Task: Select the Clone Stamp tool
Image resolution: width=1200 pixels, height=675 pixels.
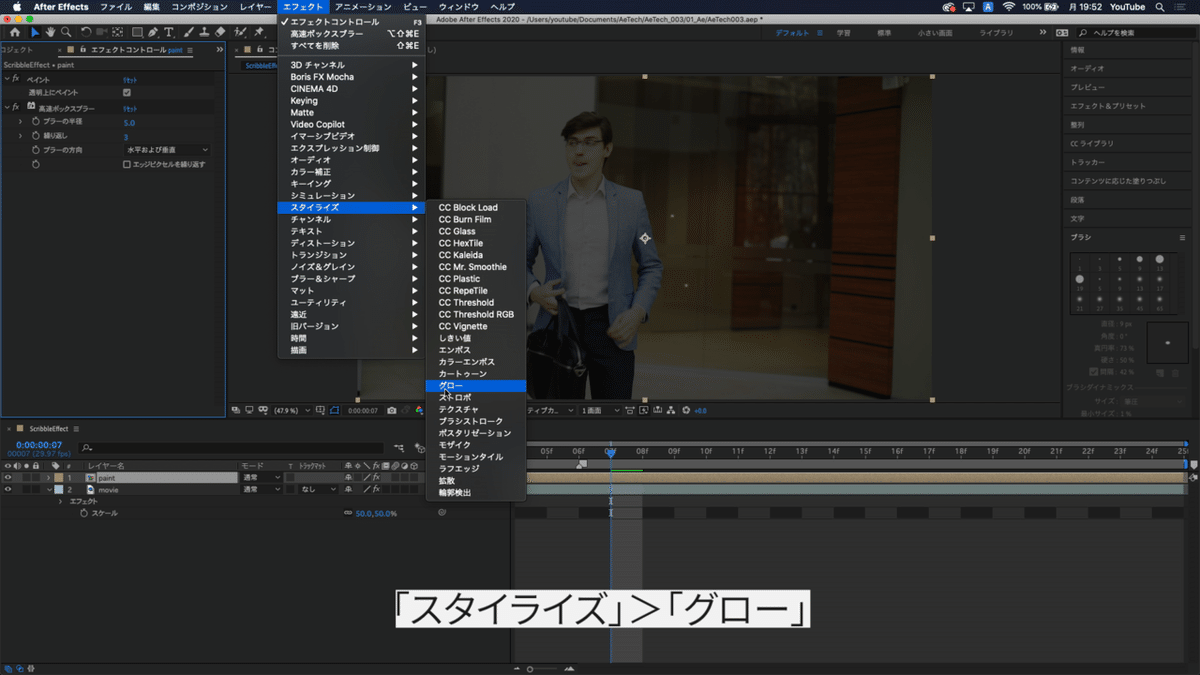Action: pyautogui.click(x=205, y=32)
